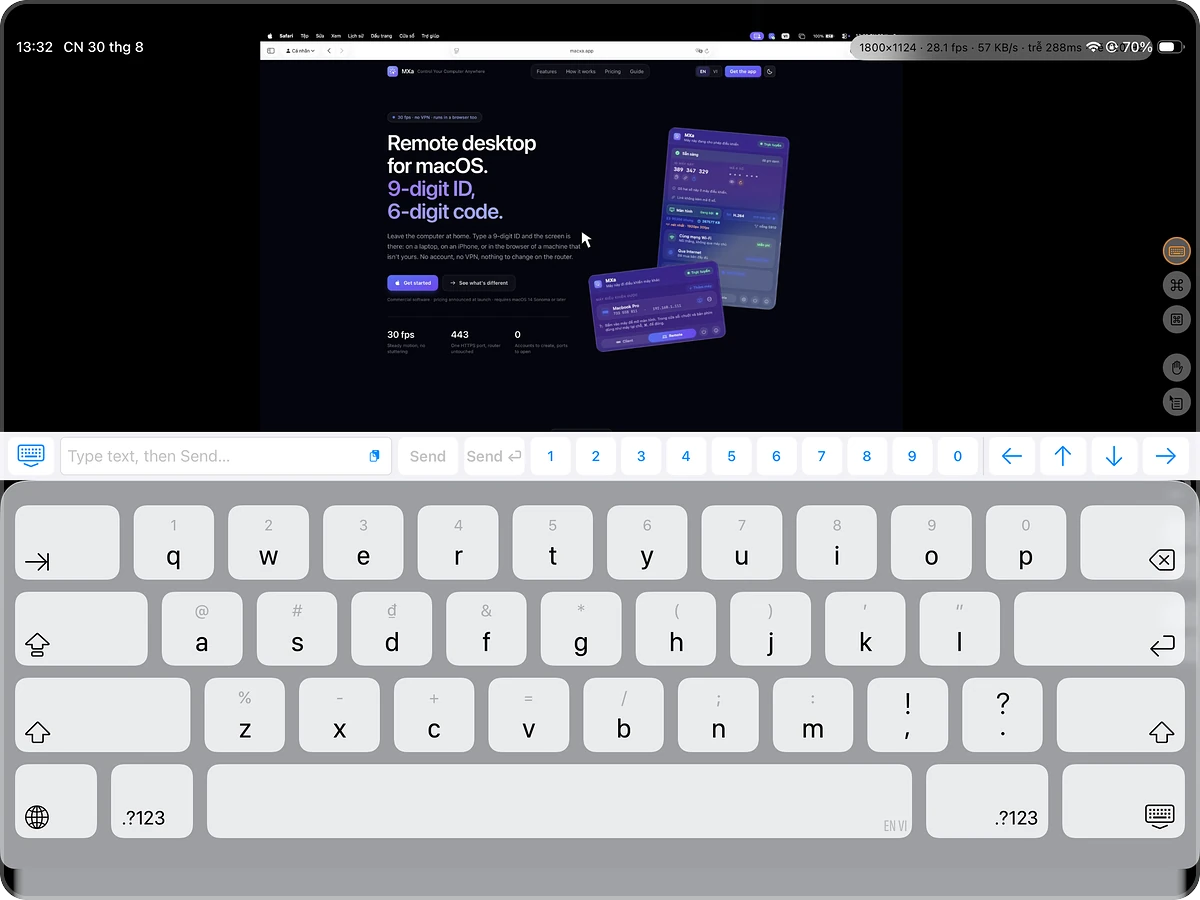This screenshot has width=1200, height=900.
Task: Tap the number 5 quick key
Action: tap(731, 456)
